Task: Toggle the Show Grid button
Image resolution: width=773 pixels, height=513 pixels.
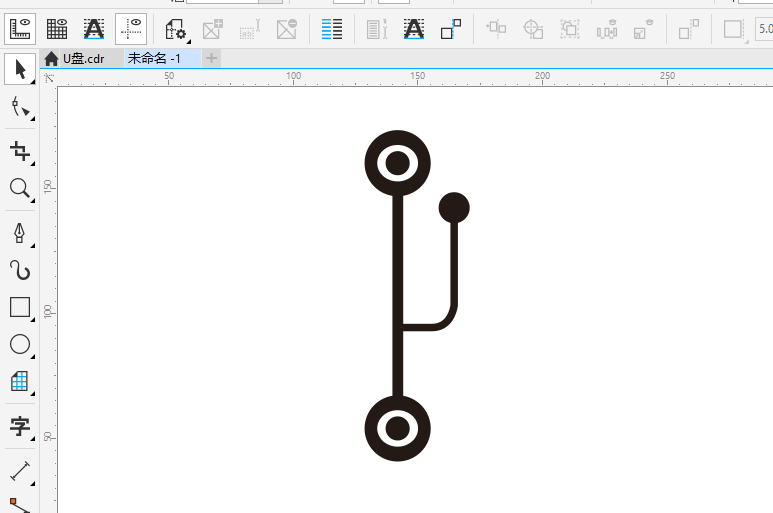Action: pos(57,29)
